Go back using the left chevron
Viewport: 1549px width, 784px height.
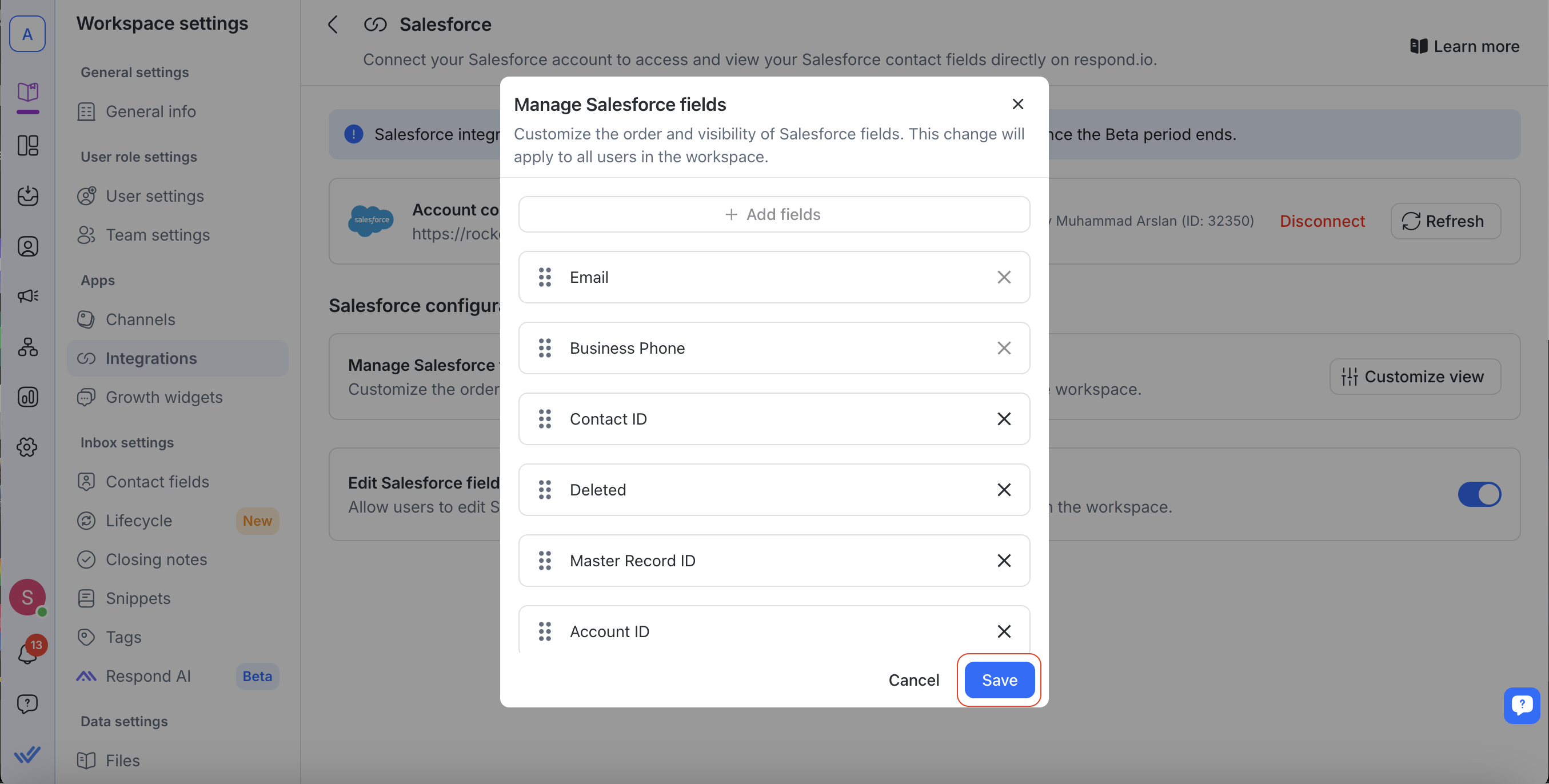[333, 25]
